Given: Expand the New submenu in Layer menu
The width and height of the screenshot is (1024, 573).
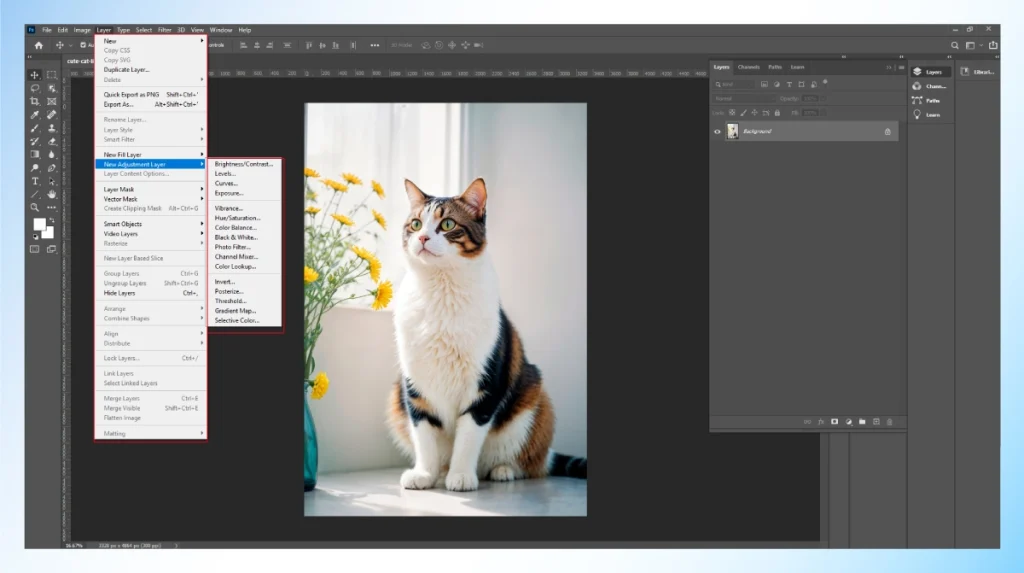Looking at the screenshot, I should click(151, 41).
